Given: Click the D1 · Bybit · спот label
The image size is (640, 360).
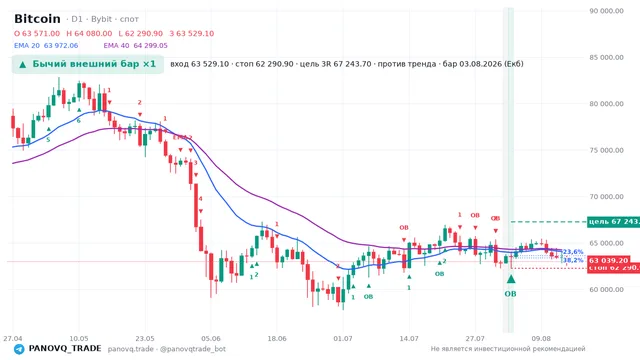Looking at the screenshot, I should pyautogui.click(x=102, y=19).
